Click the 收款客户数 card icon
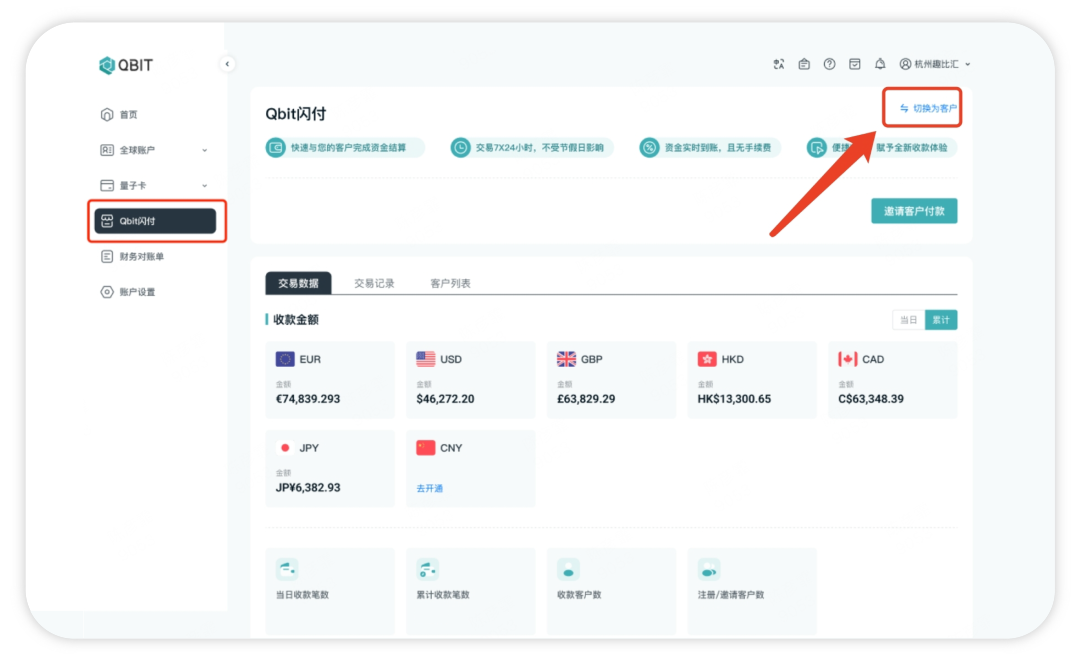1080x662 pixels. pos(568,569)
